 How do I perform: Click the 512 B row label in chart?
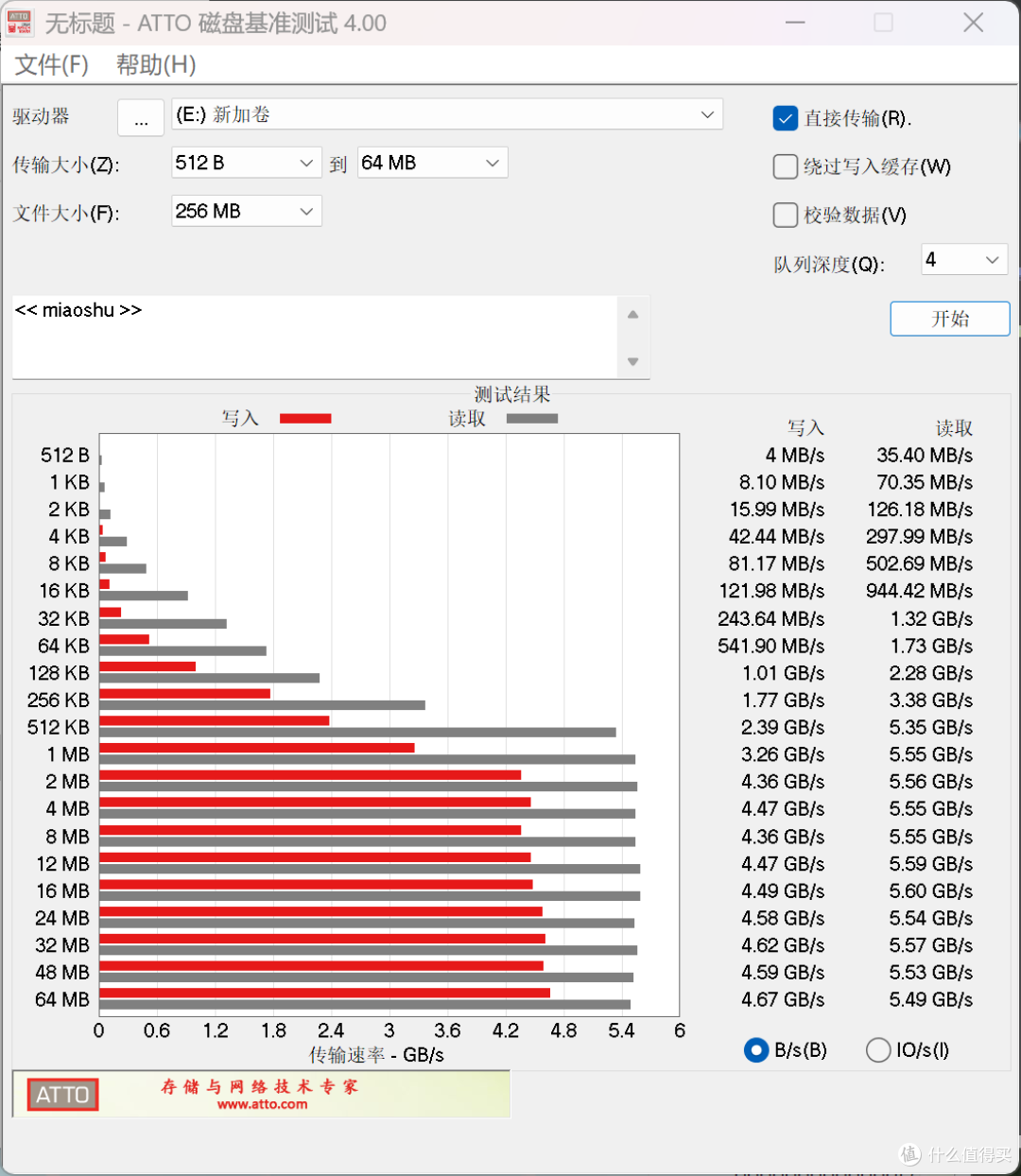coord(65,456)
